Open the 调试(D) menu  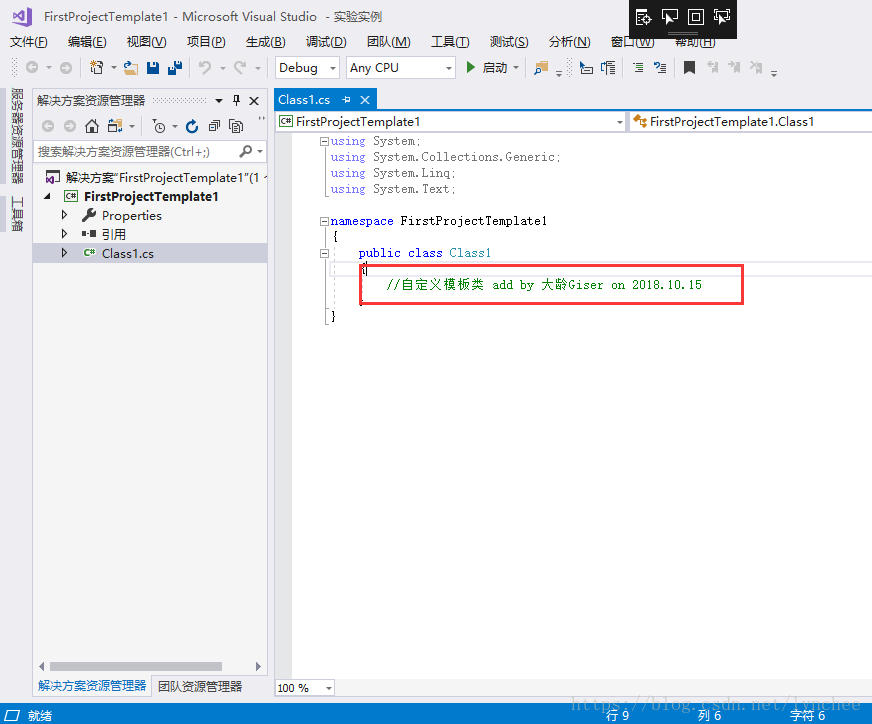click(x=326, y=42)
